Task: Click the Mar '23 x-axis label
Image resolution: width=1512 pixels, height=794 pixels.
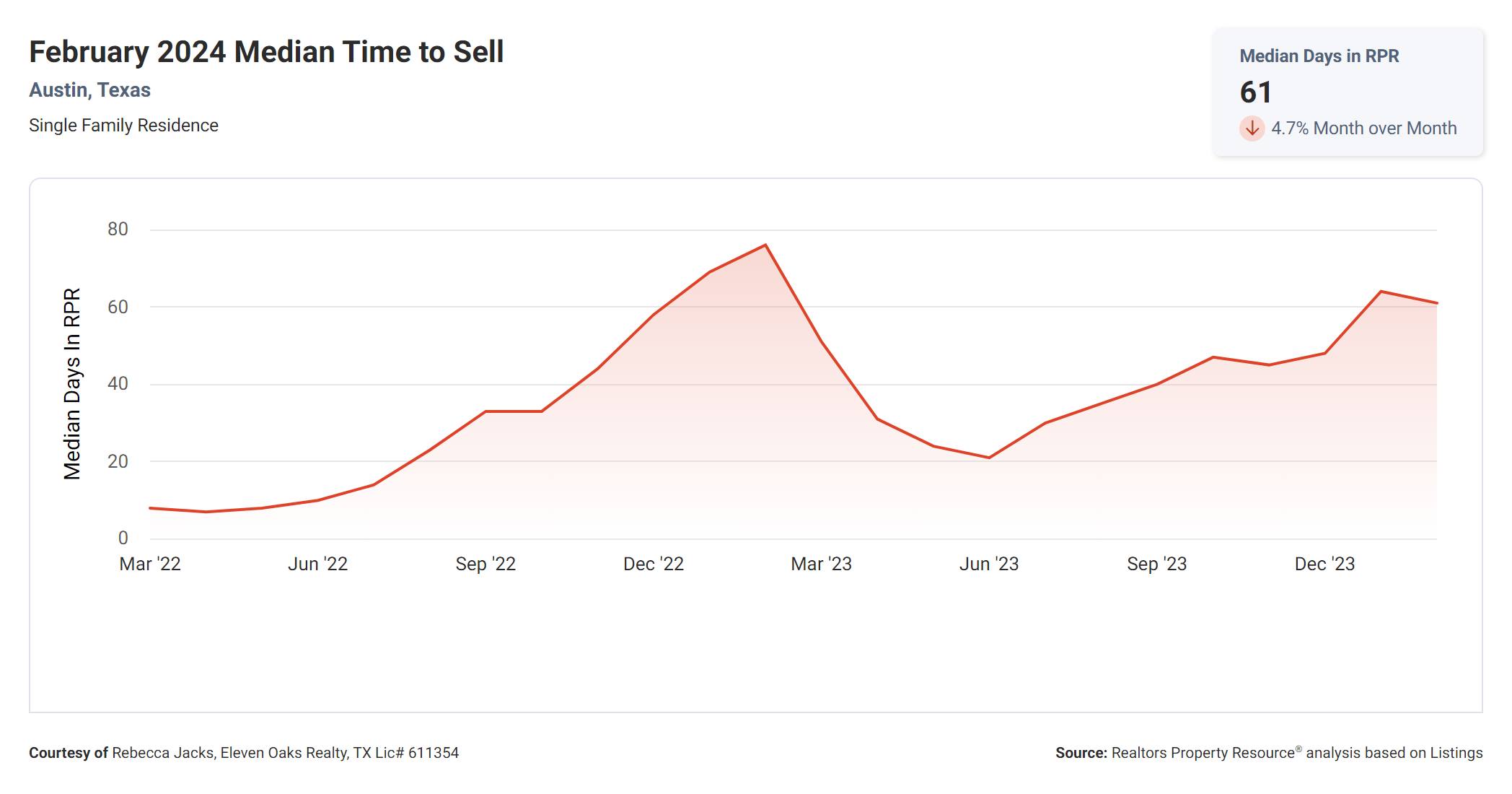Action: [821, 564]
